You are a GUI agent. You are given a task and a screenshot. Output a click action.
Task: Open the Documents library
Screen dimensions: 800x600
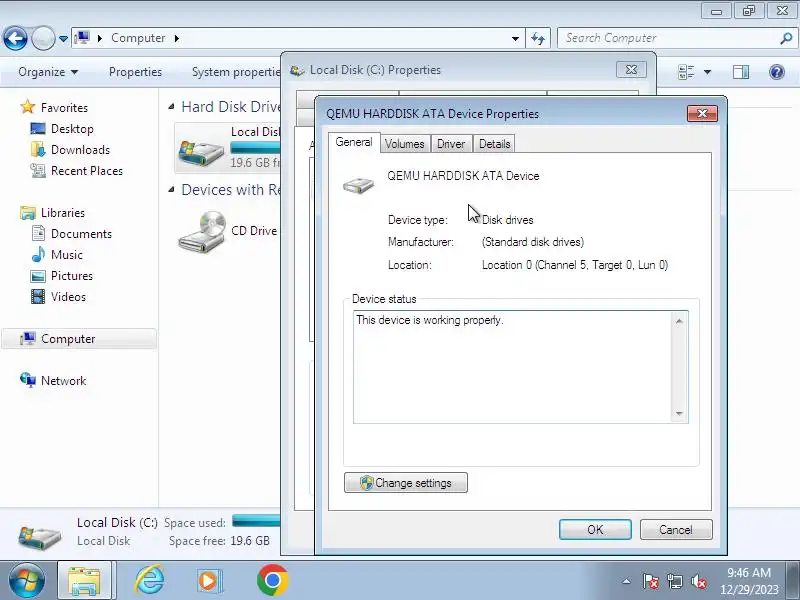point(81,234)
